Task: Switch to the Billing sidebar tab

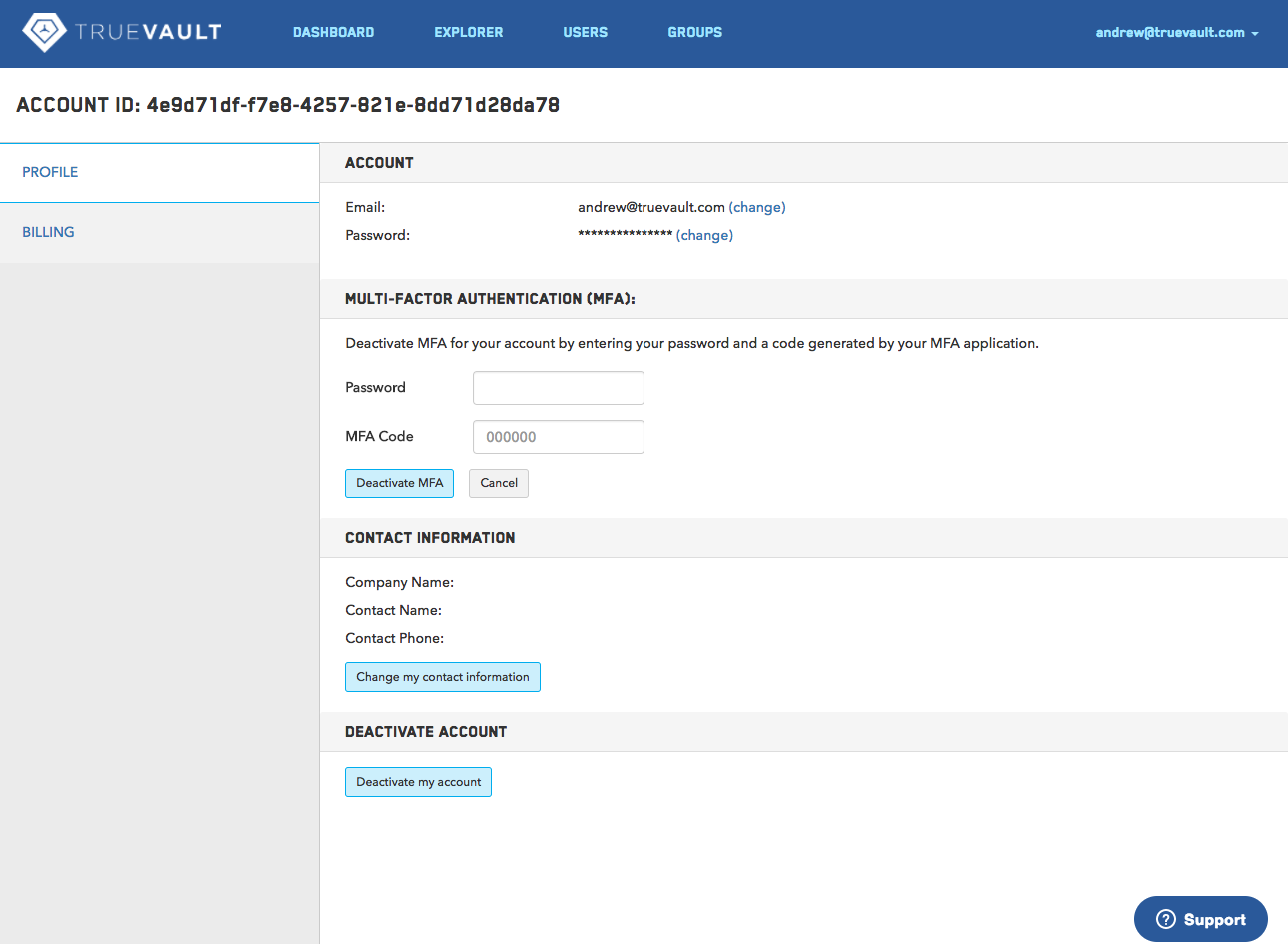Action: click(x=159, y=232)
